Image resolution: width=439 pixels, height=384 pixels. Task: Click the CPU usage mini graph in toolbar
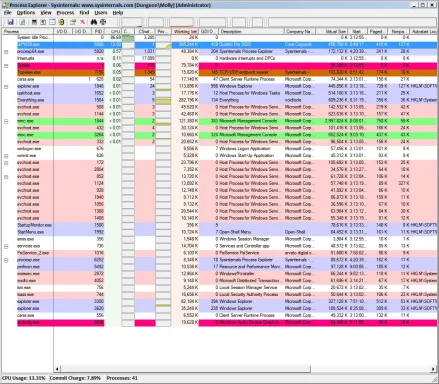click(x=132, y=22)
